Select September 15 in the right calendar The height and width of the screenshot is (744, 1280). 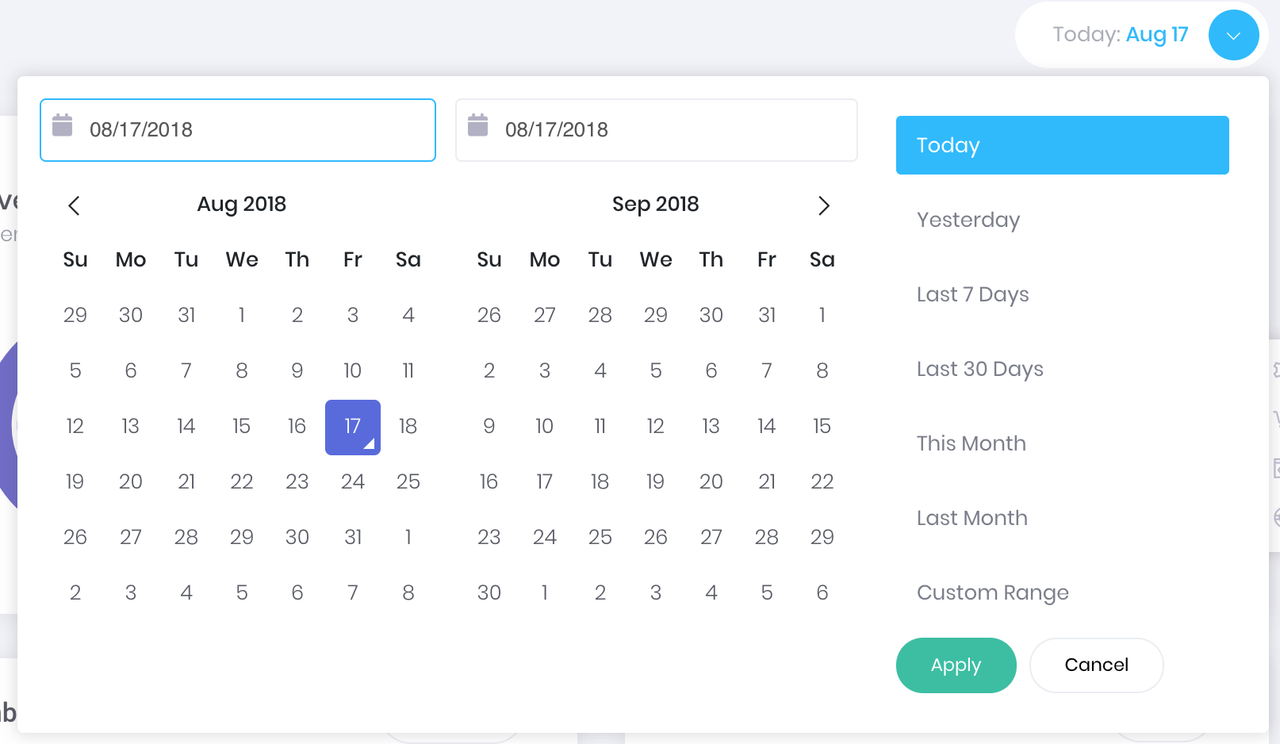(821, 427)
